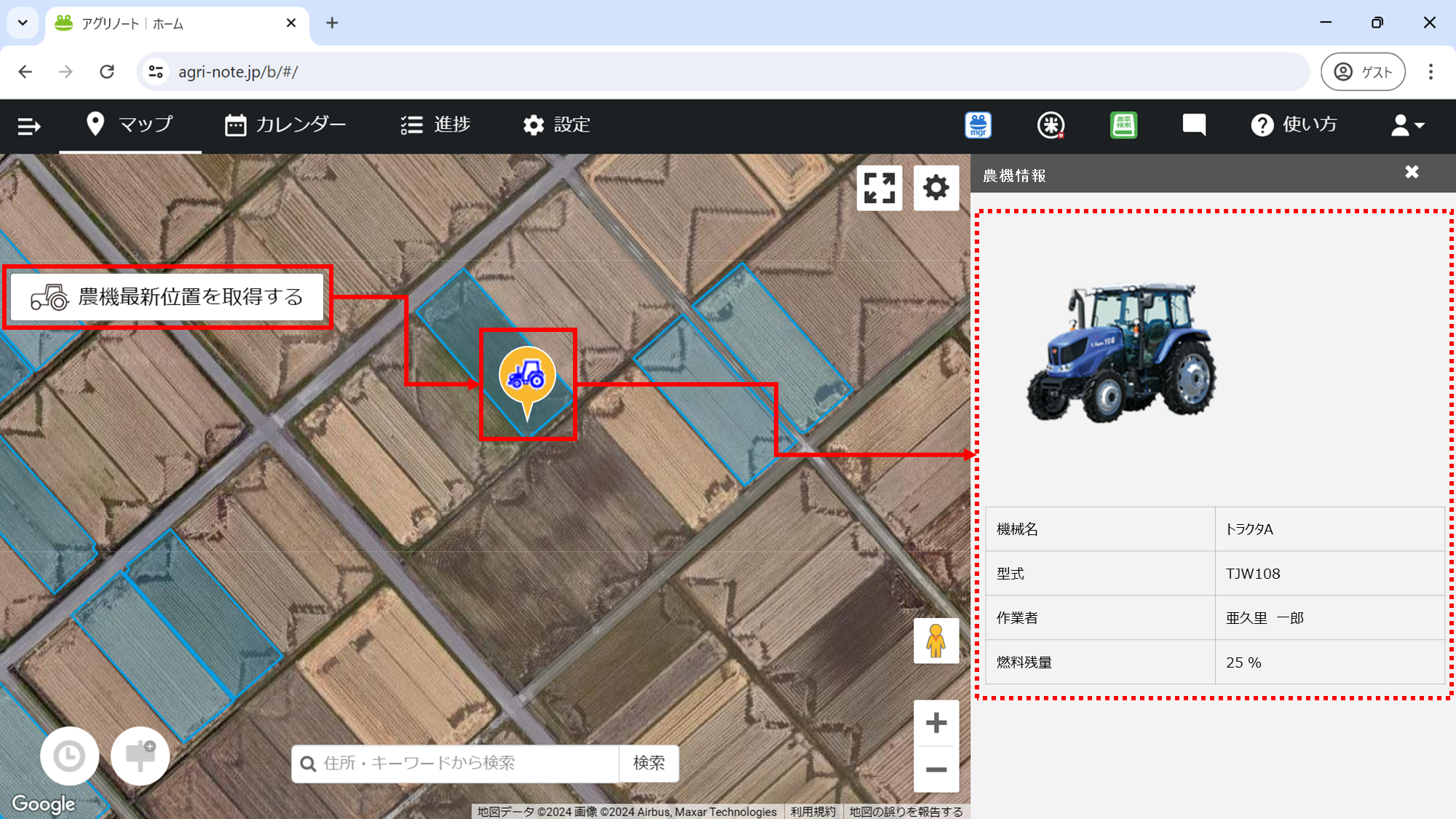
Task: Select the 25 % fuel remaining cell
Action: click(x=1329, y=662)
